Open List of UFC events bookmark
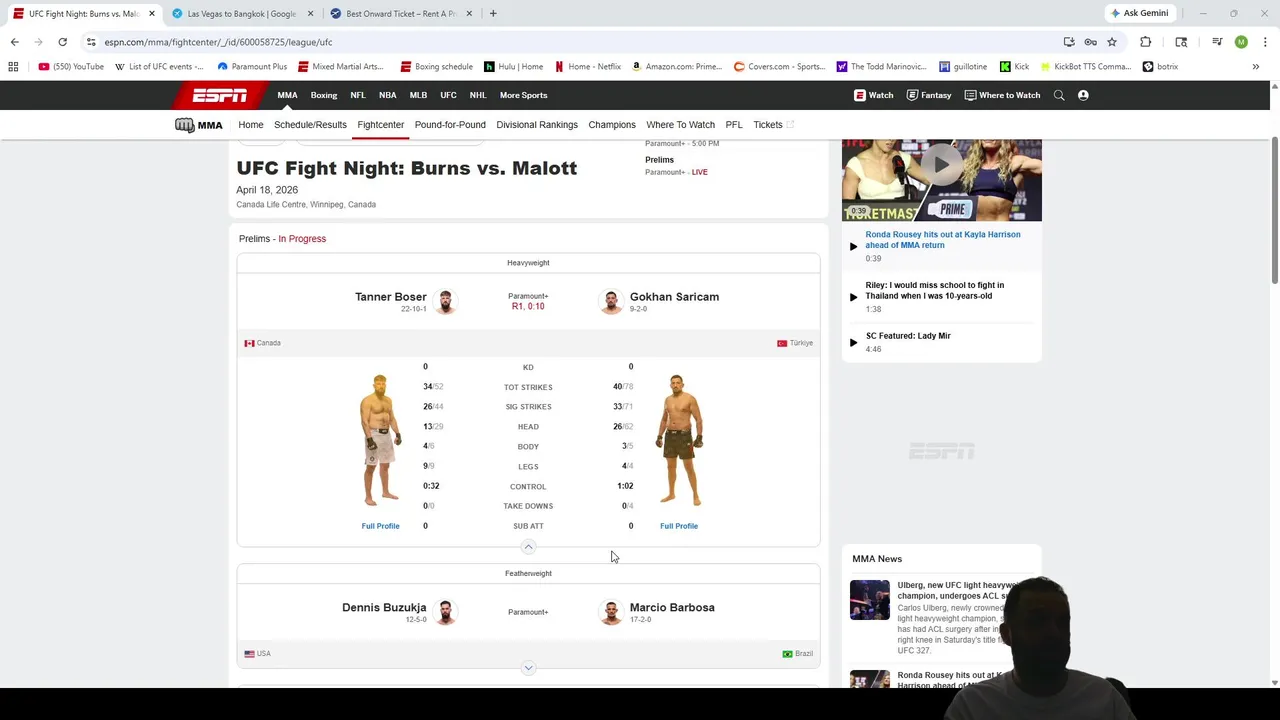 pos(159,67)
